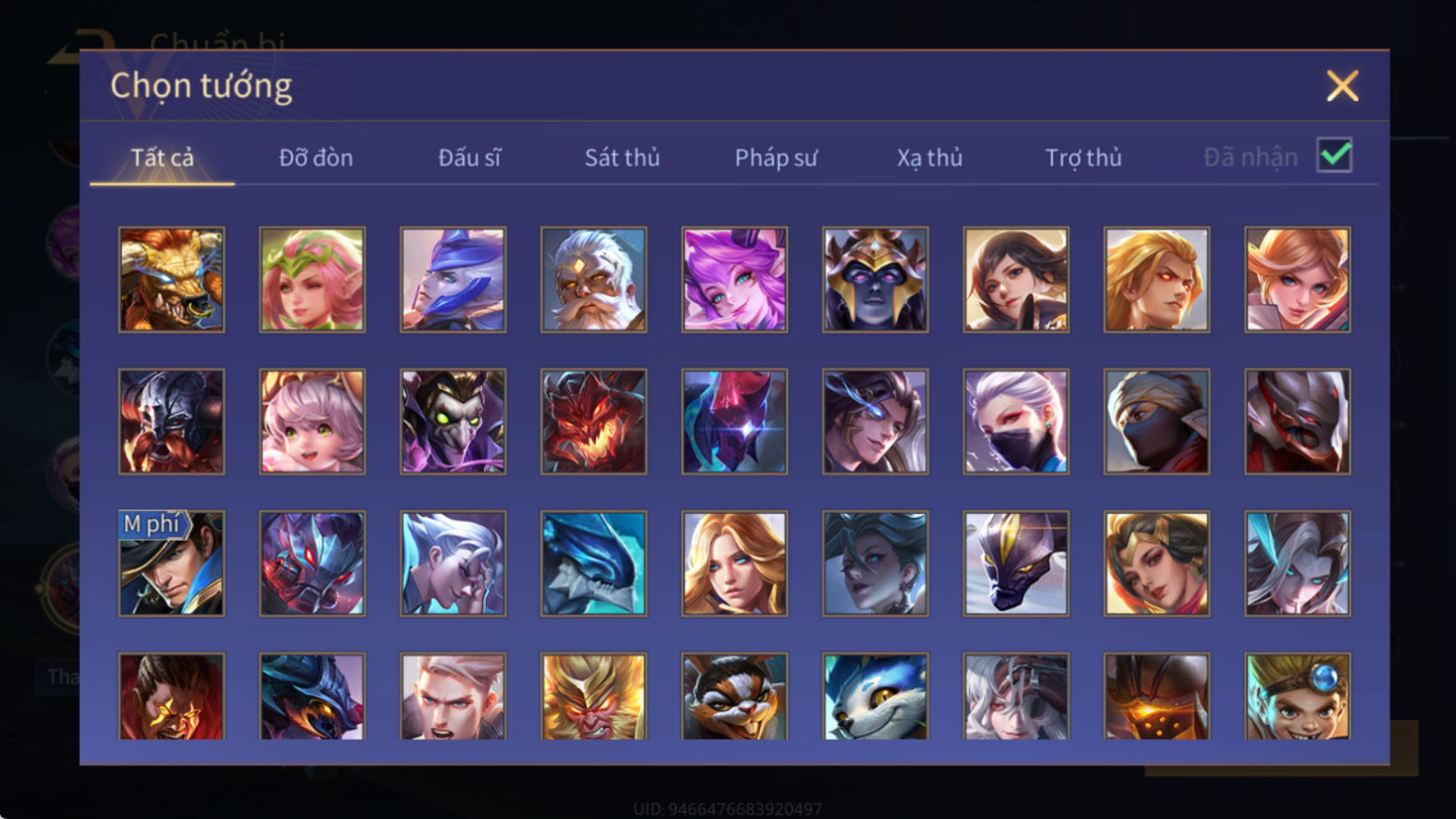Open the 'Sát thủ' tab
This screenshot has height=819, width=1456.
click(x=623, y=158)
